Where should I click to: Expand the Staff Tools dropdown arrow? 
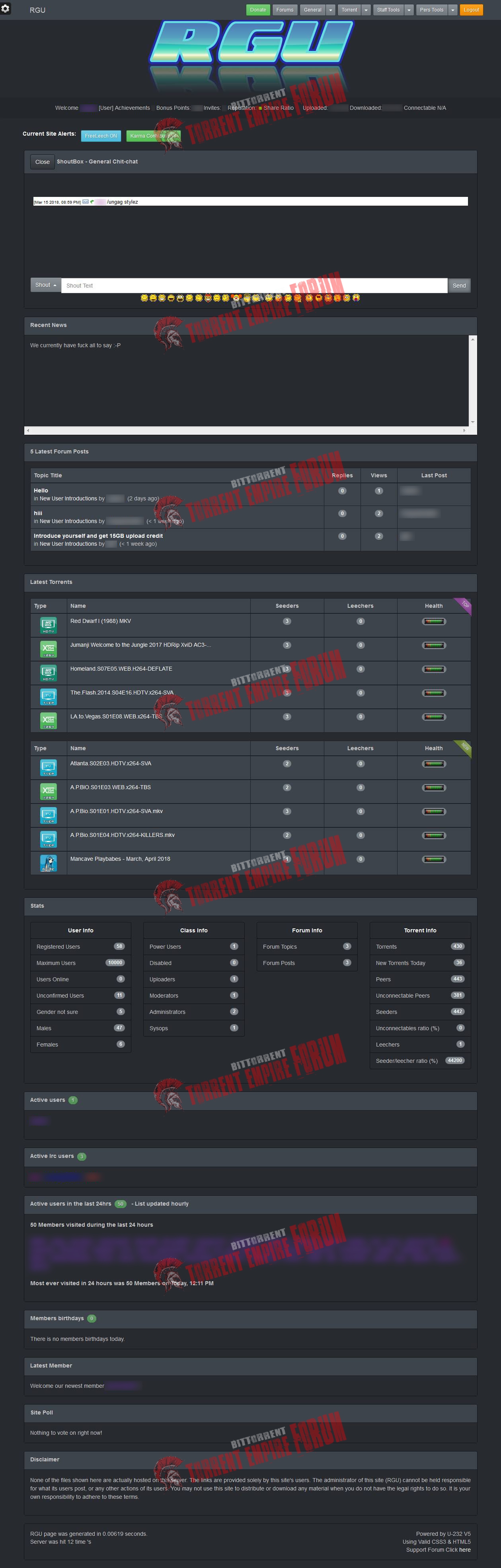point(409,10)
